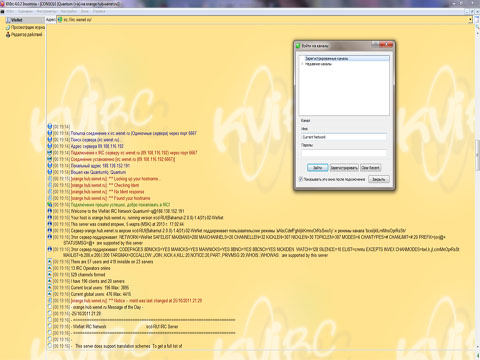This screenshot has width=480, height=360.
Task: Open the Окна menu
Action: coord(85,11)
